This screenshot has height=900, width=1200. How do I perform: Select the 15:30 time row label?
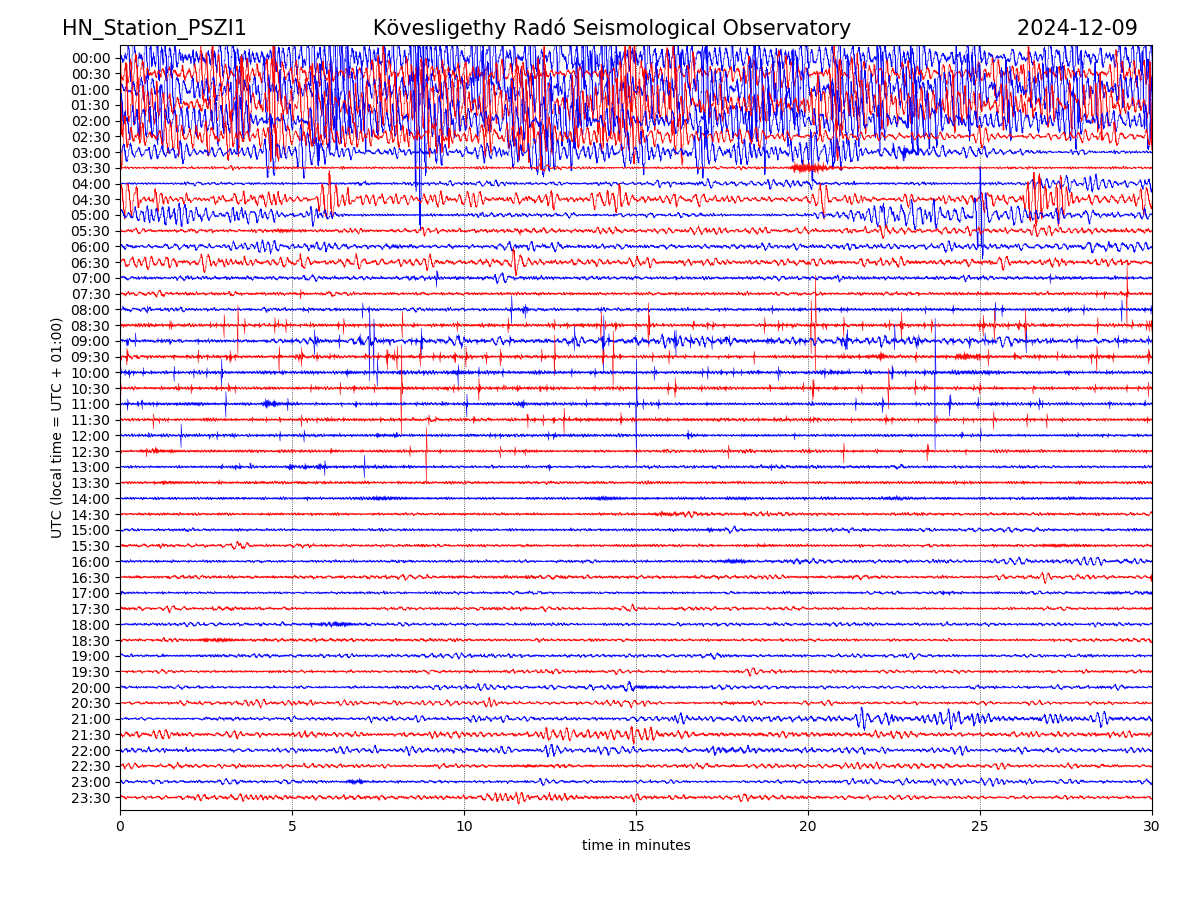[91, 546]
